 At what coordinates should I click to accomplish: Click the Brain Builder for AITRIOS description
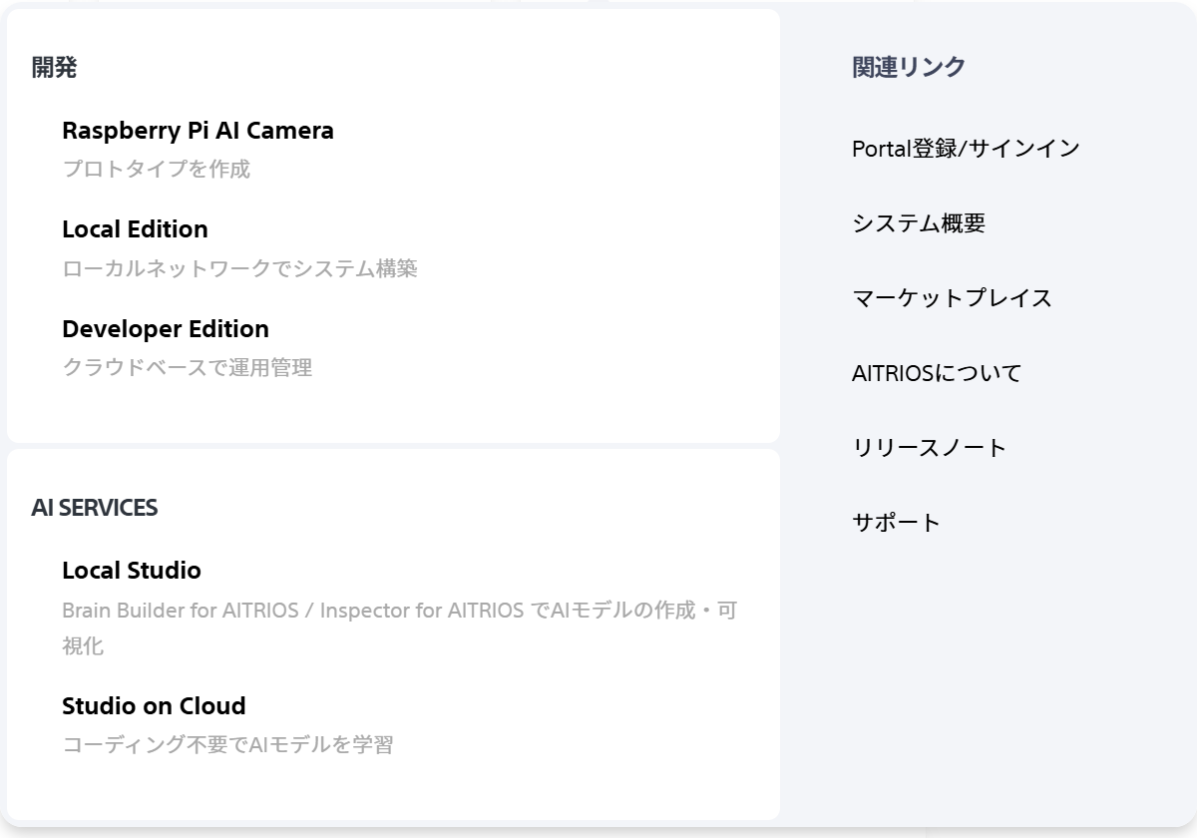(x=400, y=610)
